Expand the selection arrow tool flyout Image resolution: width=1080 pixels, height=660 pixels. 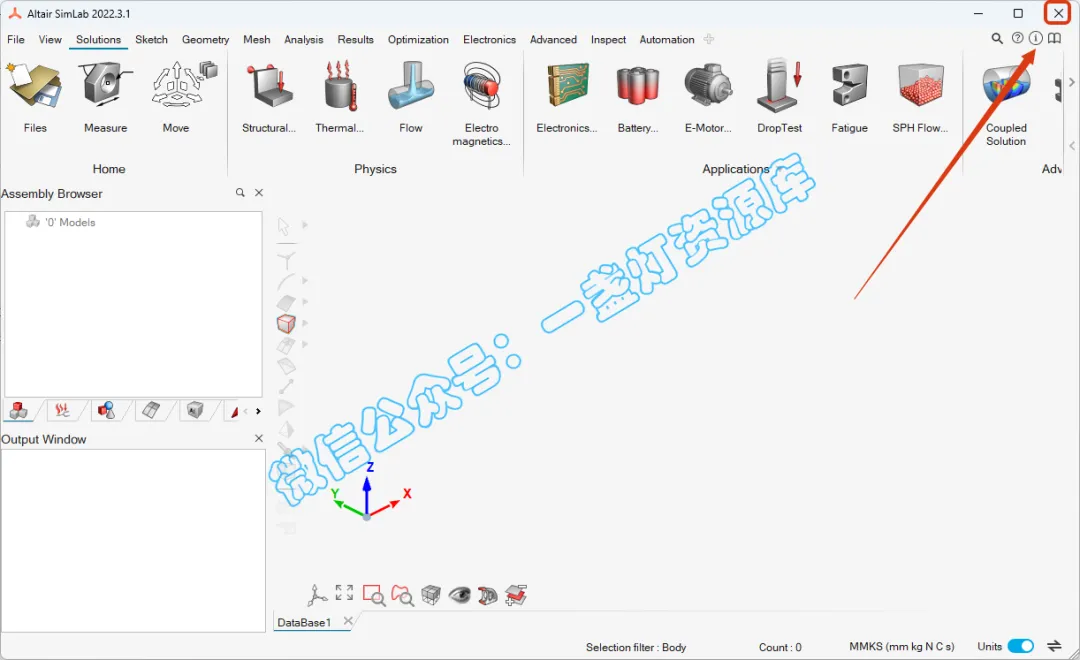point(304,225)
